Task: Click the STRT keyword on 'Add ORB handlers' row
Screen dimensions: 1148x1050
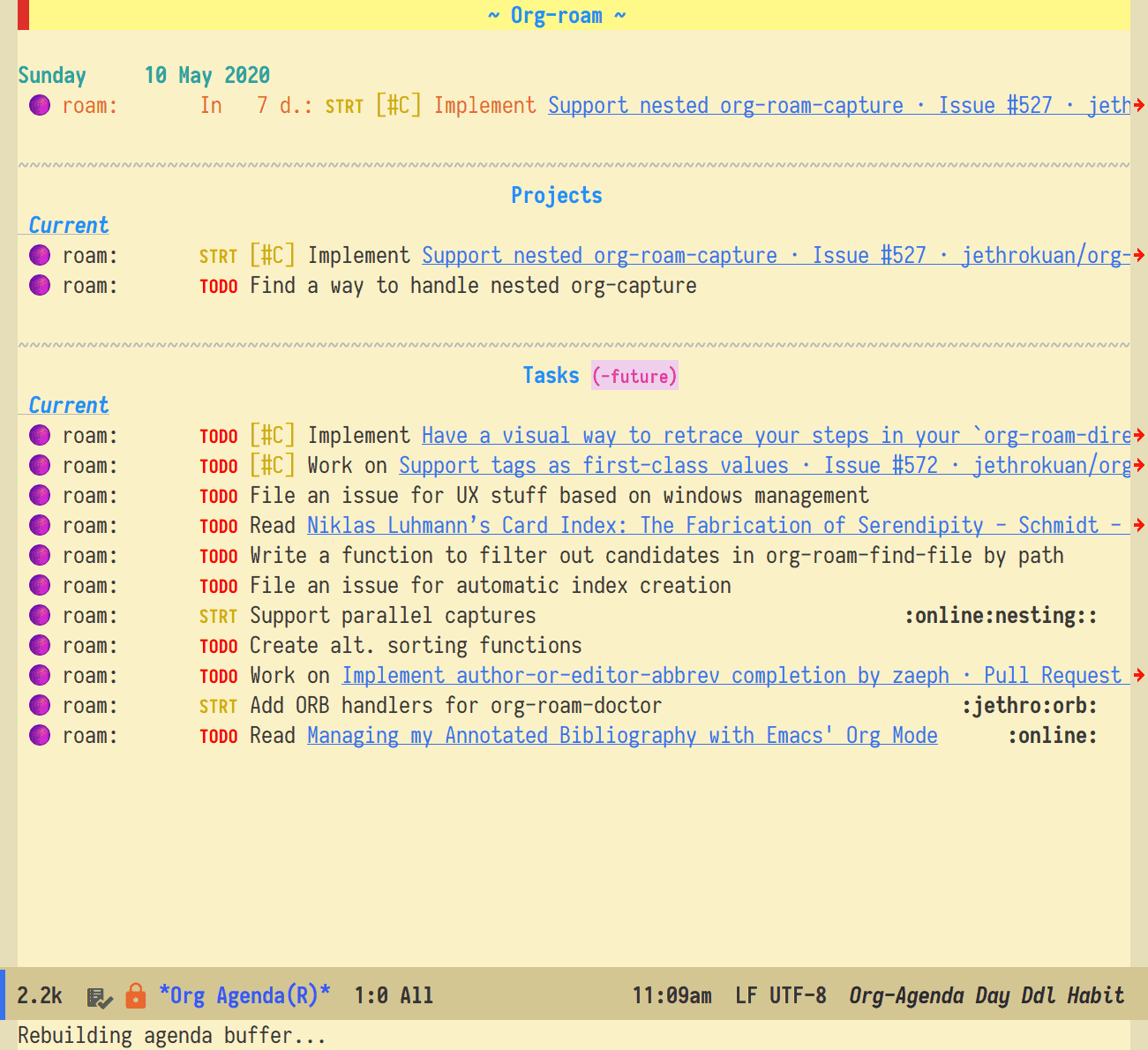Action: [218, 707]
